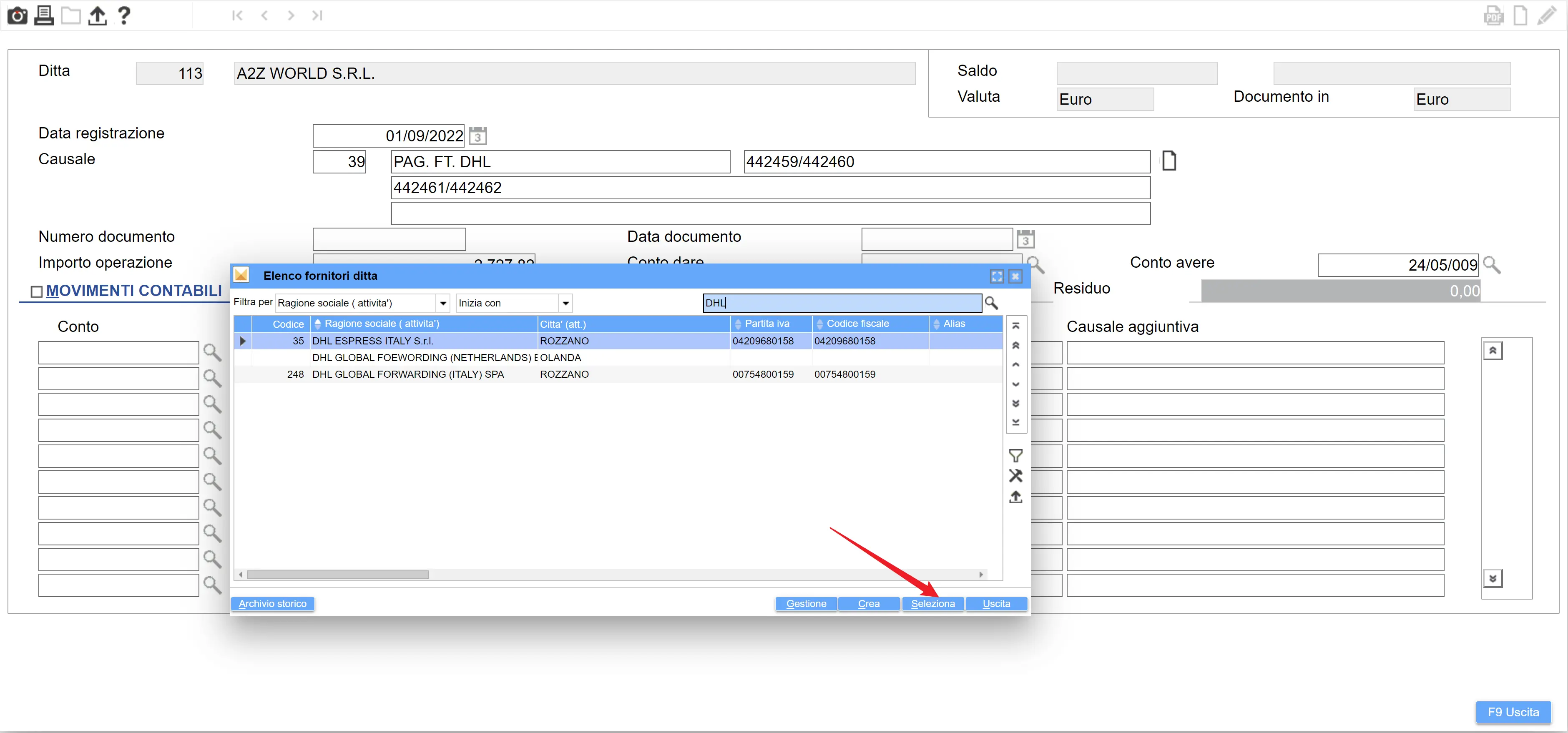Click the PDF export icon at top right
Viewport: 1568px width, 733px height.
[1493, 16]
